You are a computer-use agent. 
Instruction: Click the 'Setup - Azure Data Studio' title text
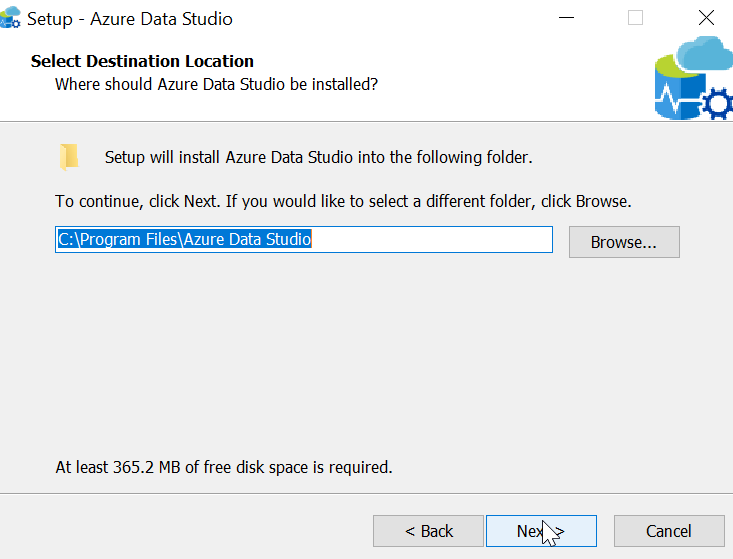130,19
